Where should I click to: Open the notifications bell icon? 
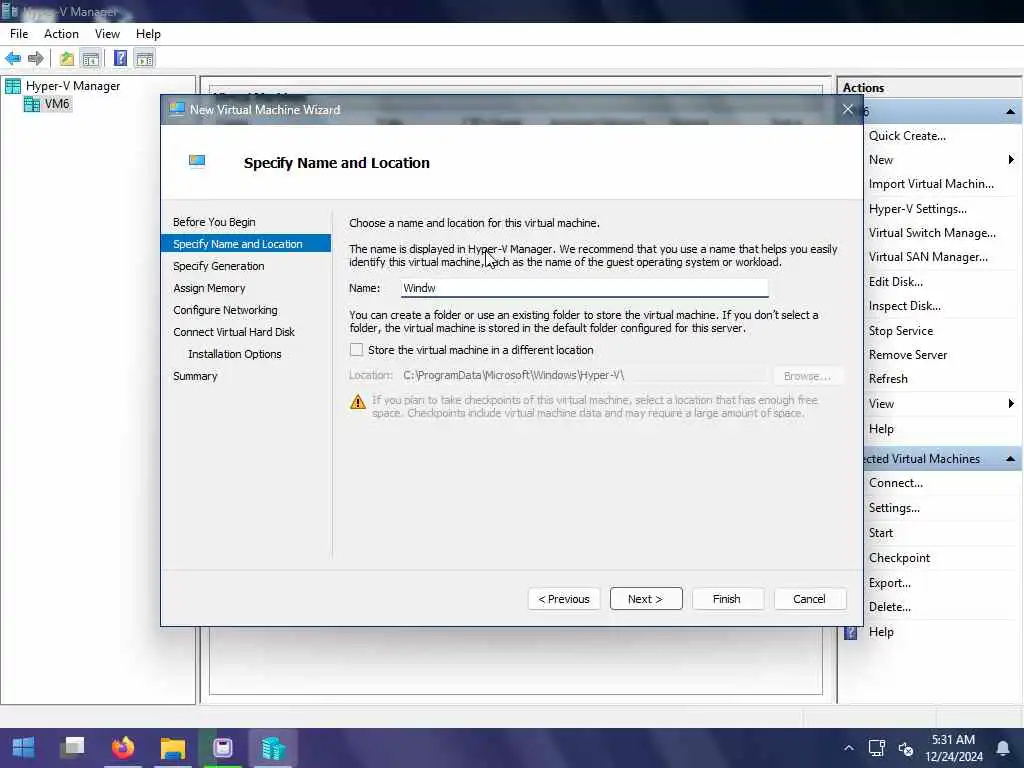1002,748
